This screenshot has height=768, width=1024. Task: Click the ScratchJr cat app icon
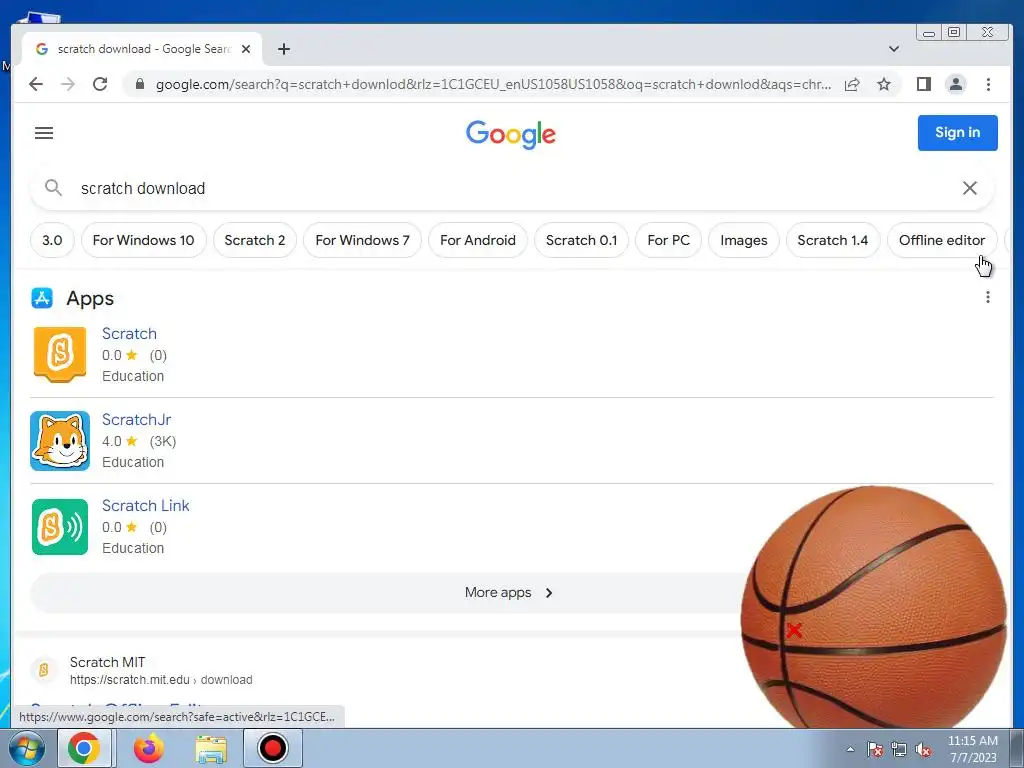(x=60, y=441)
